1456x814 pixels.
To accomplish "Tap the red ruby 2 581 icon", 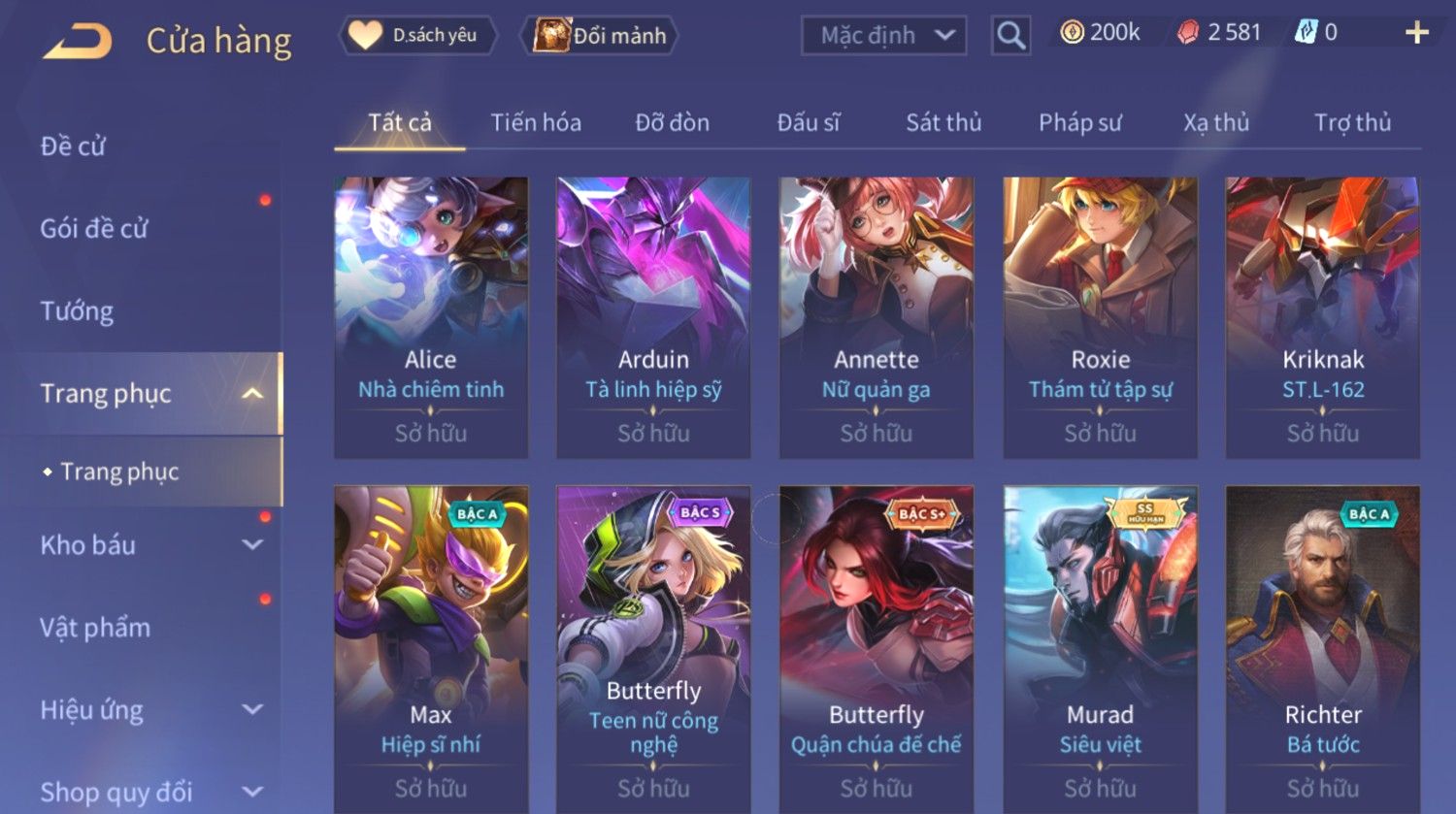I will click(1188, 33).
